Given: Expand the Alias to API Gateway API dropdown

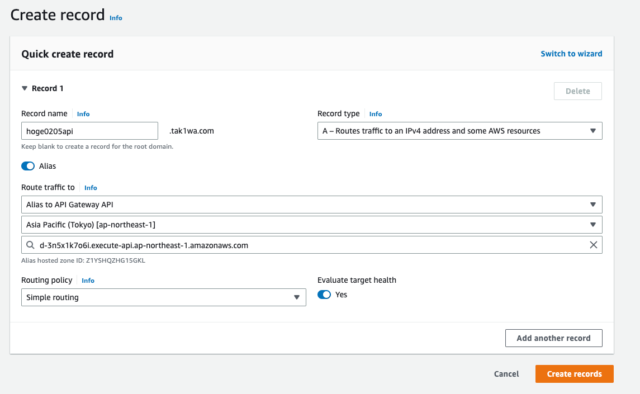Looking at the screenshot, I should pos(312,205).
